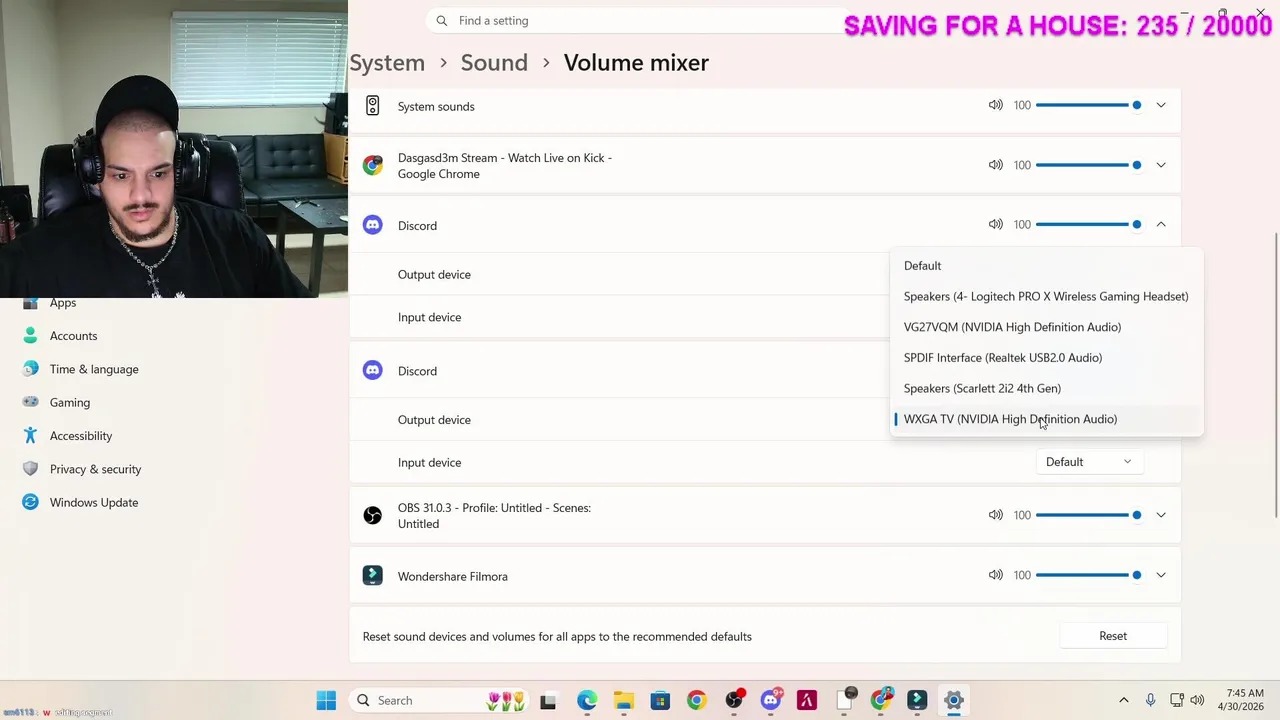Click the Discord icon in the row above OBS

tap(373, 371)
